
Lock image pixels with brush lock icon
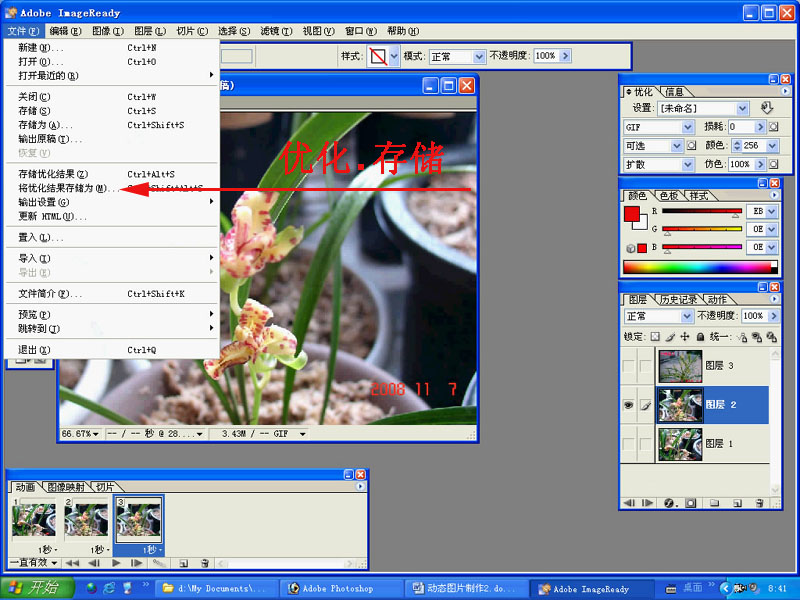(670, 336)
